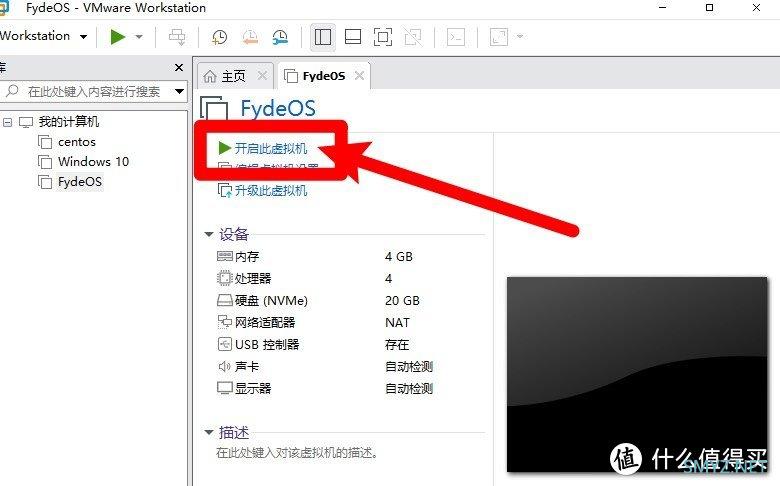Click the 20 GB disk value

402,301
